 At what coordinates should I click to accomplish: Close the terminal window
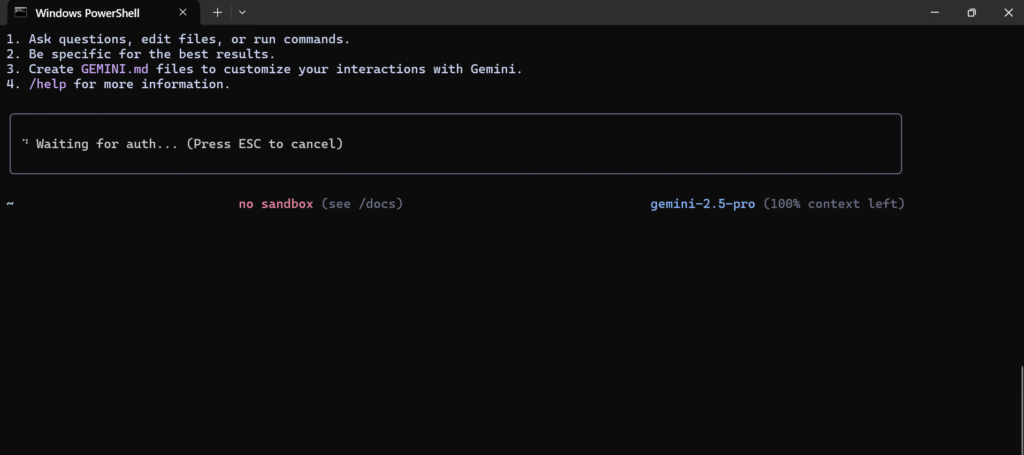(x=1007, y=12)
